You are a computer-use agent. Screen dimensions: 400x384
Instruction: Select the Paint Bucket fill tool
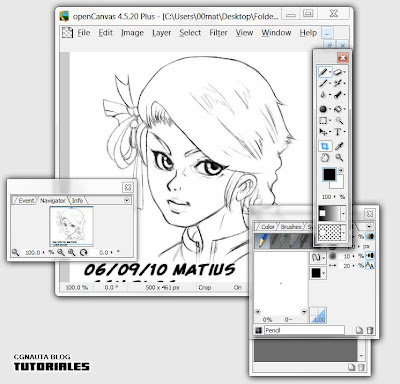click(x=338, y=109)
